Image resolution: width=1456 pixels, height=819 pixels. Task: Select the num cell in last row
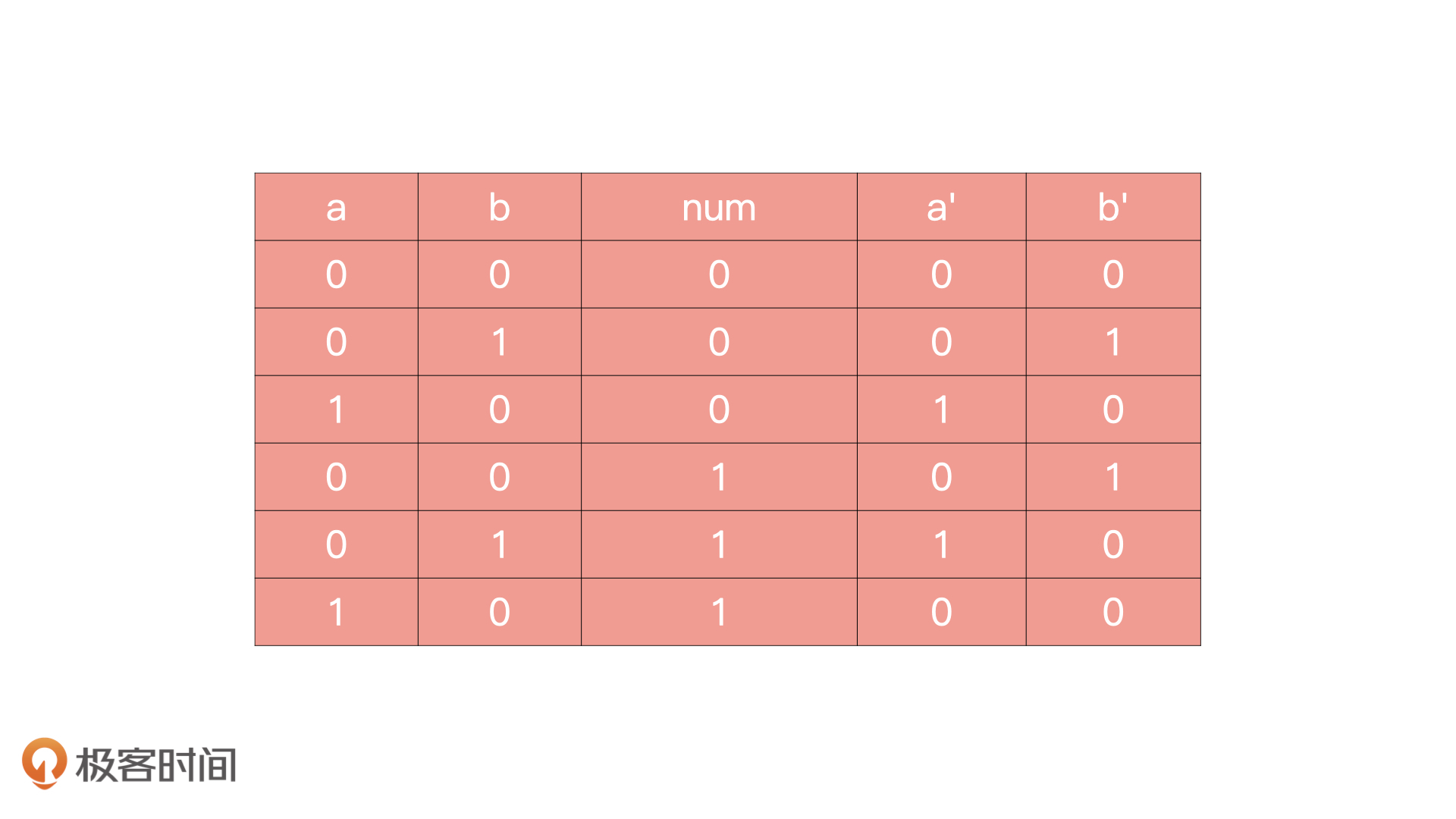[719, 612]
